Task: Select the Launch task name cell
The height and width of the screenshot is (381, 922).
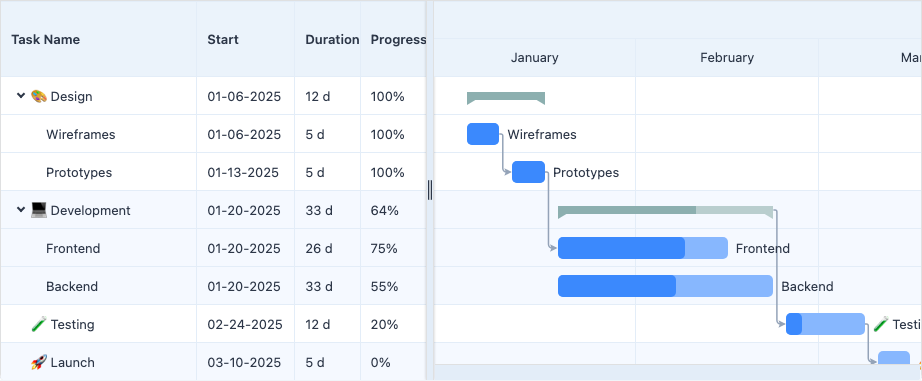Action: (x=98, y=362)
